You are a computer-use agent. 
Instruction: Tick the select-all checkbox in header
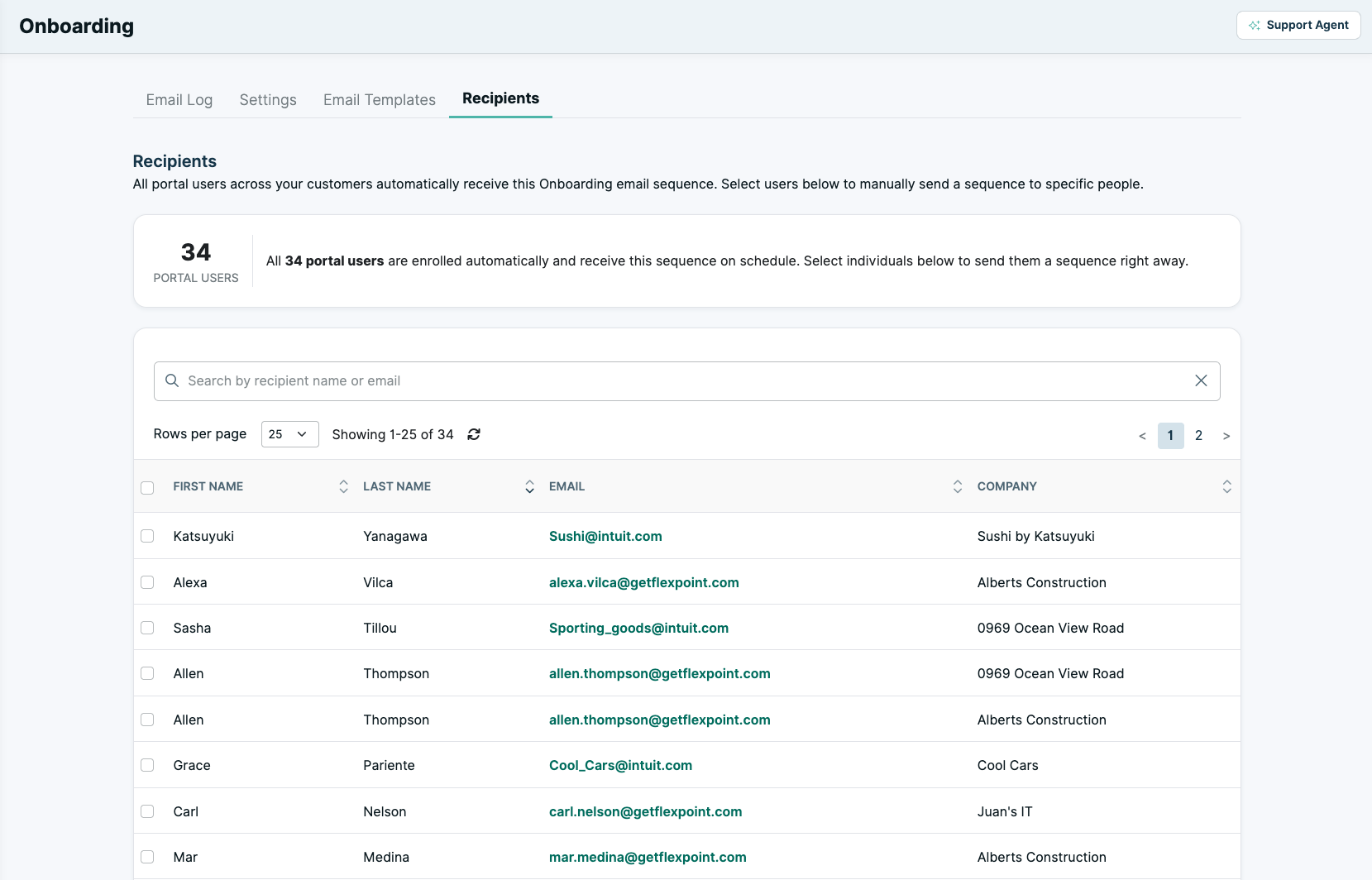point(147,488)
